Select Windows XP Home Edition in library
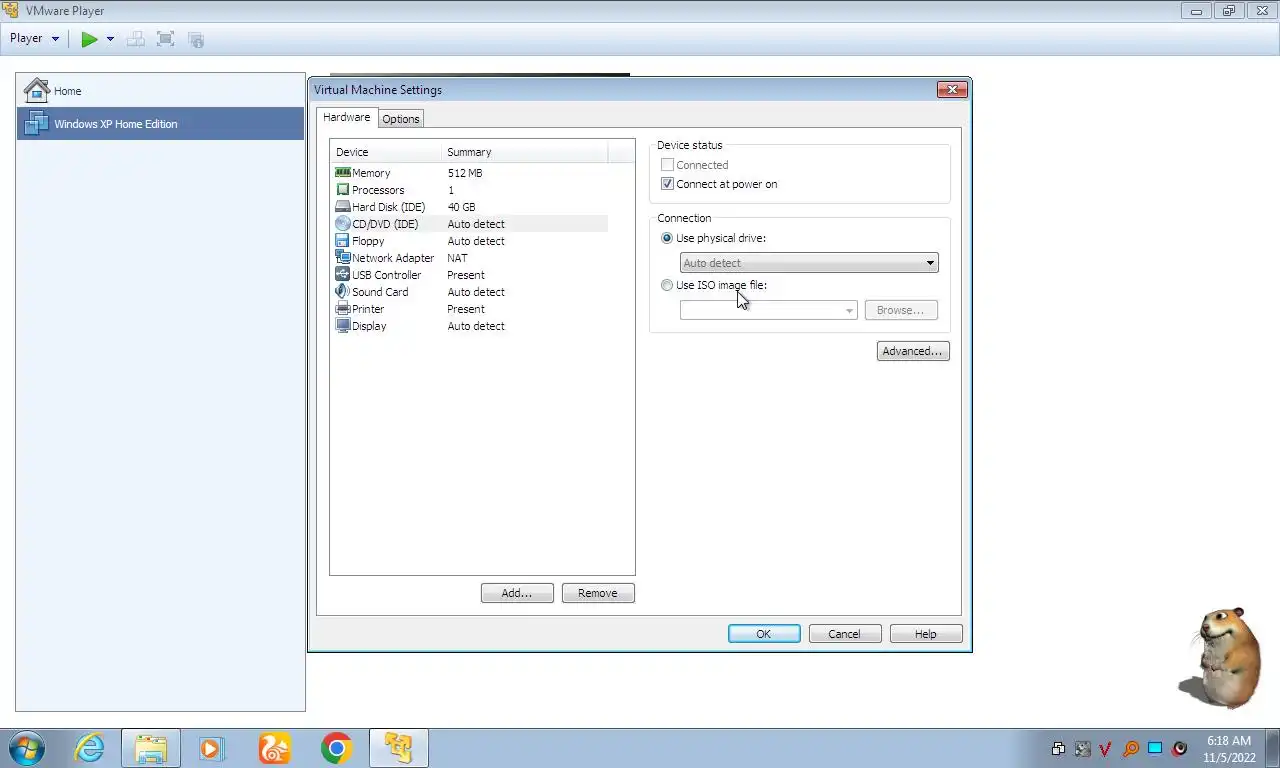 coord(160,124)
